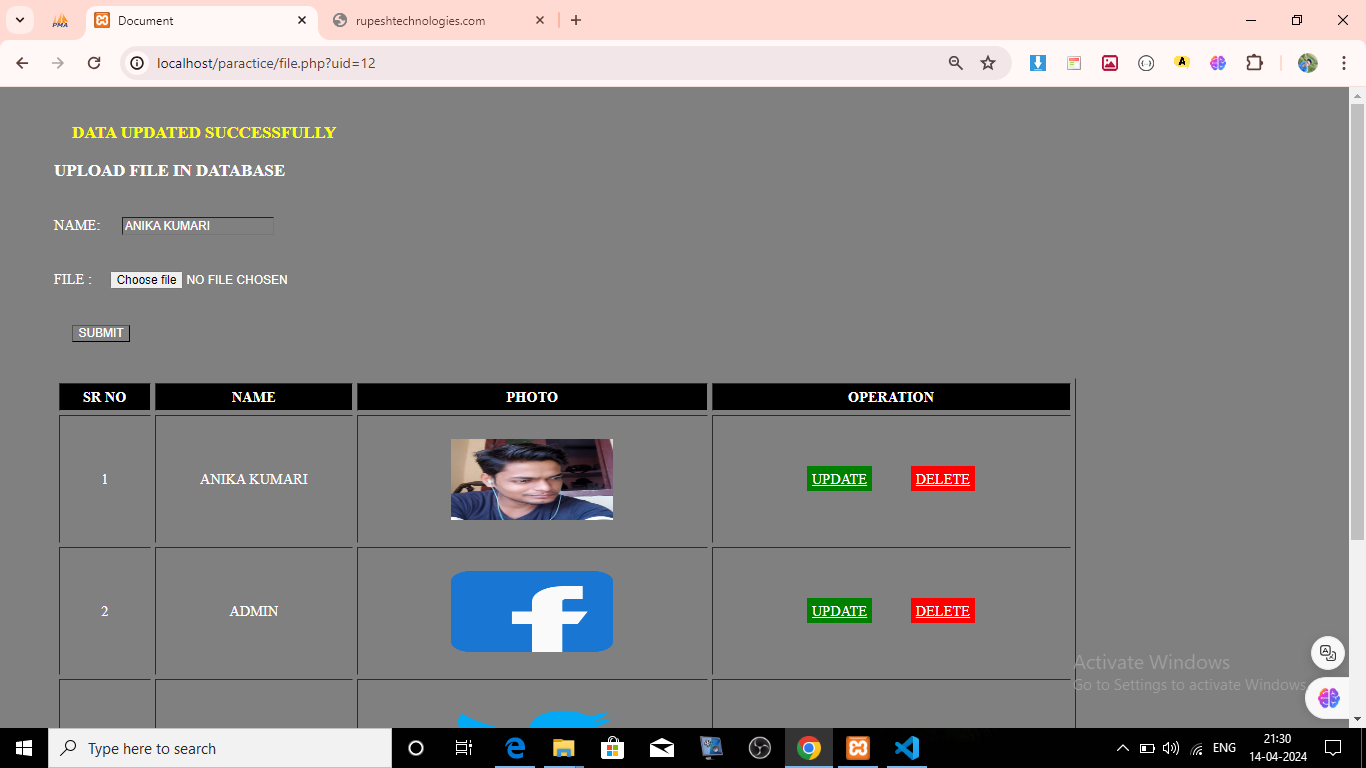Open Microsoft Store from the taskbar
The height and width of the screenshot is (768, 1366).
(x=613, y=748)
